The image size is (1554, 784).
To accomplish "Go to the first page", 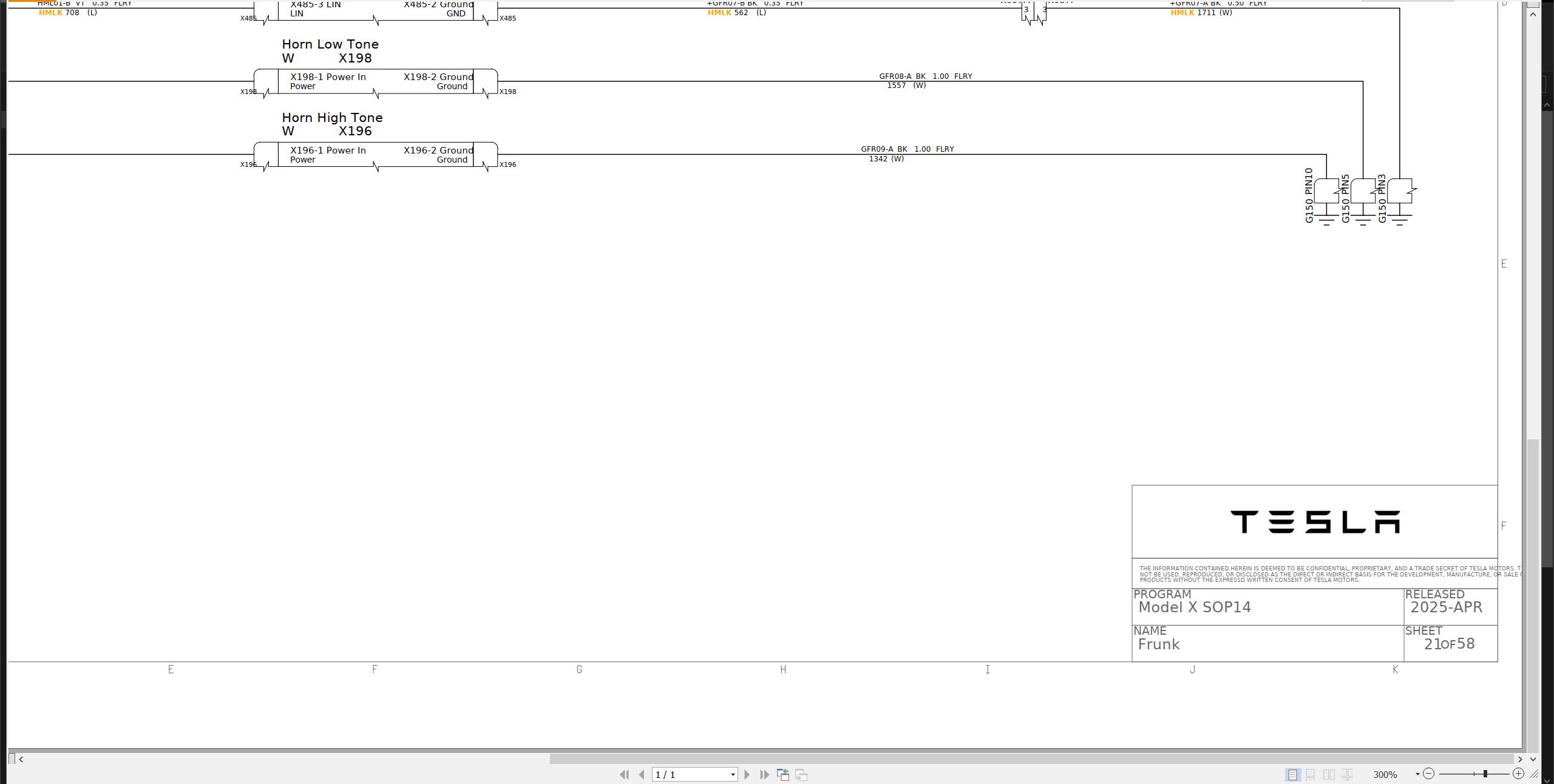I will click(x=624, y=774).
